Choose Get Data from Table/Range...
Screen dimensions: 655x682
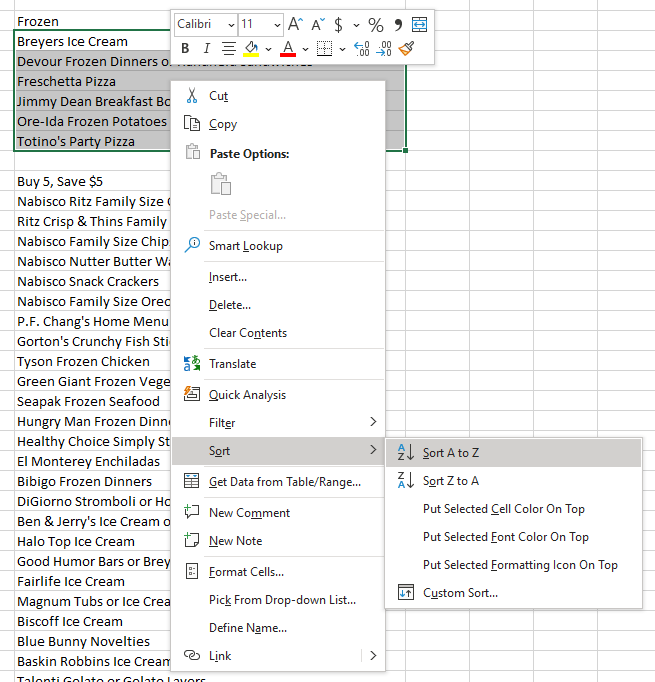click(x=278, y=482)
